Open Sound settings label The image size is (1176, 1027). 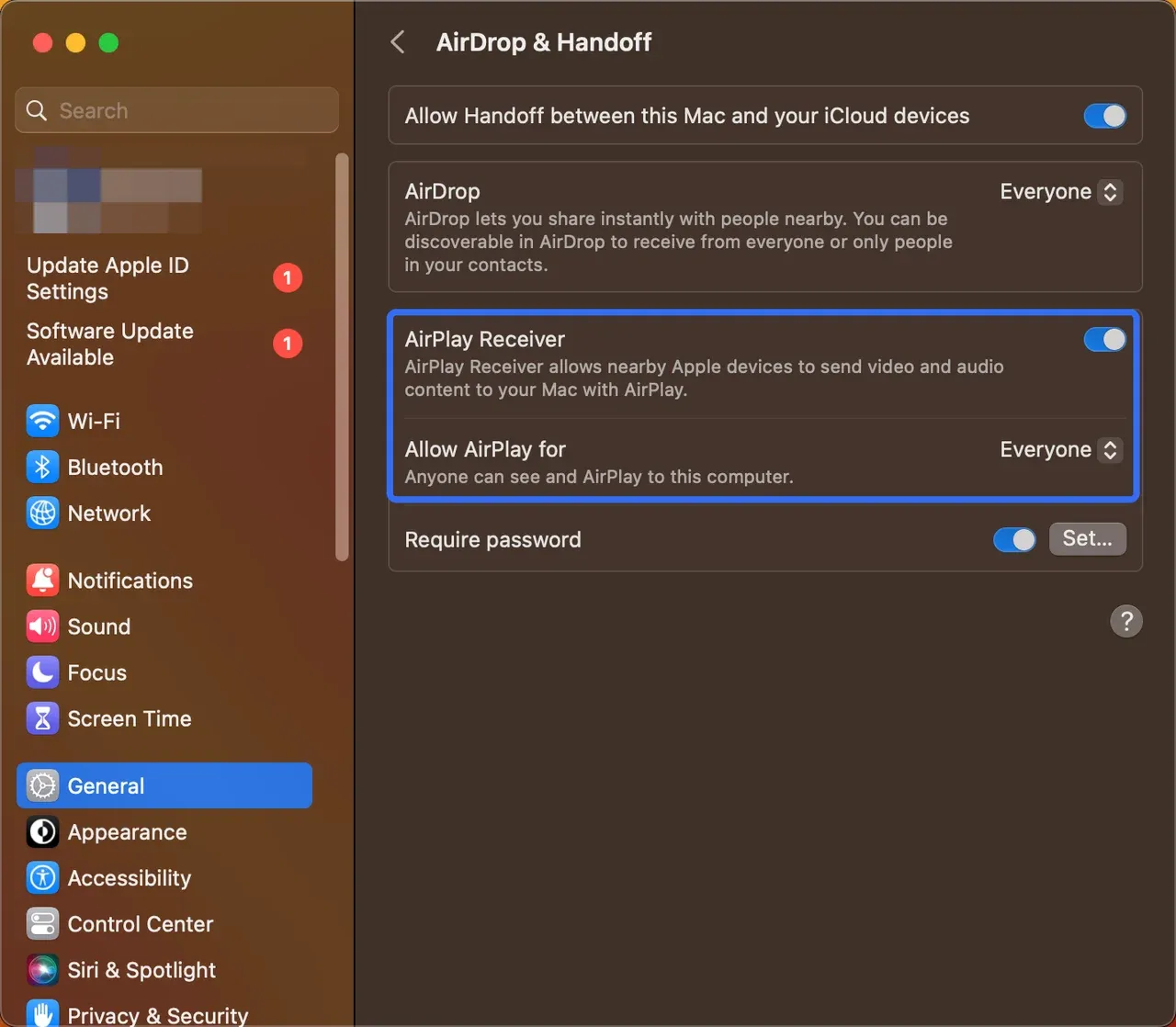click(x=99, y=626)
